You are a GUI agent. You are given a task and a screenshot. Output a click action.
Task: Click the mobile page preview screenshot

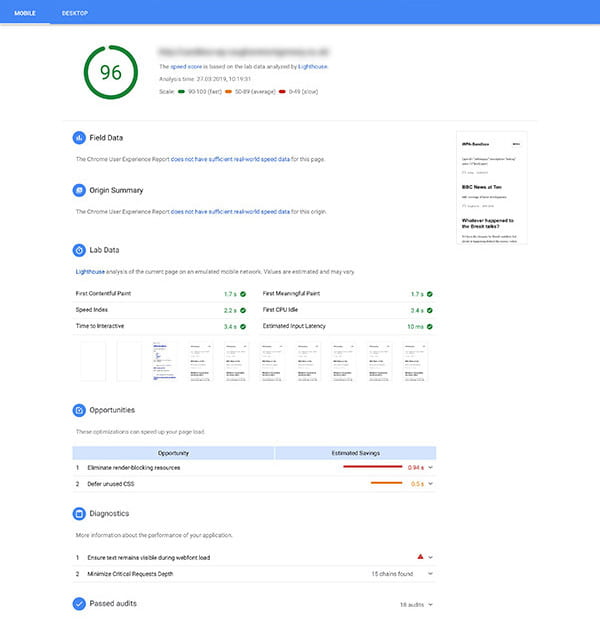pyautogui.click(x=492, y=188)
